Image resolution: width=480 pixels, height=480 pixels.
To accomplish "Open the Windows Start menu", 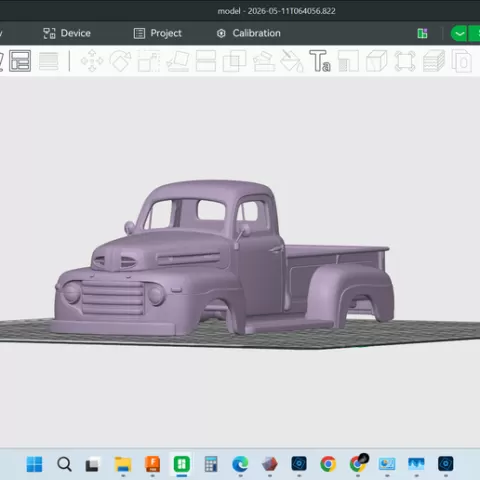I will coord(34,464).
